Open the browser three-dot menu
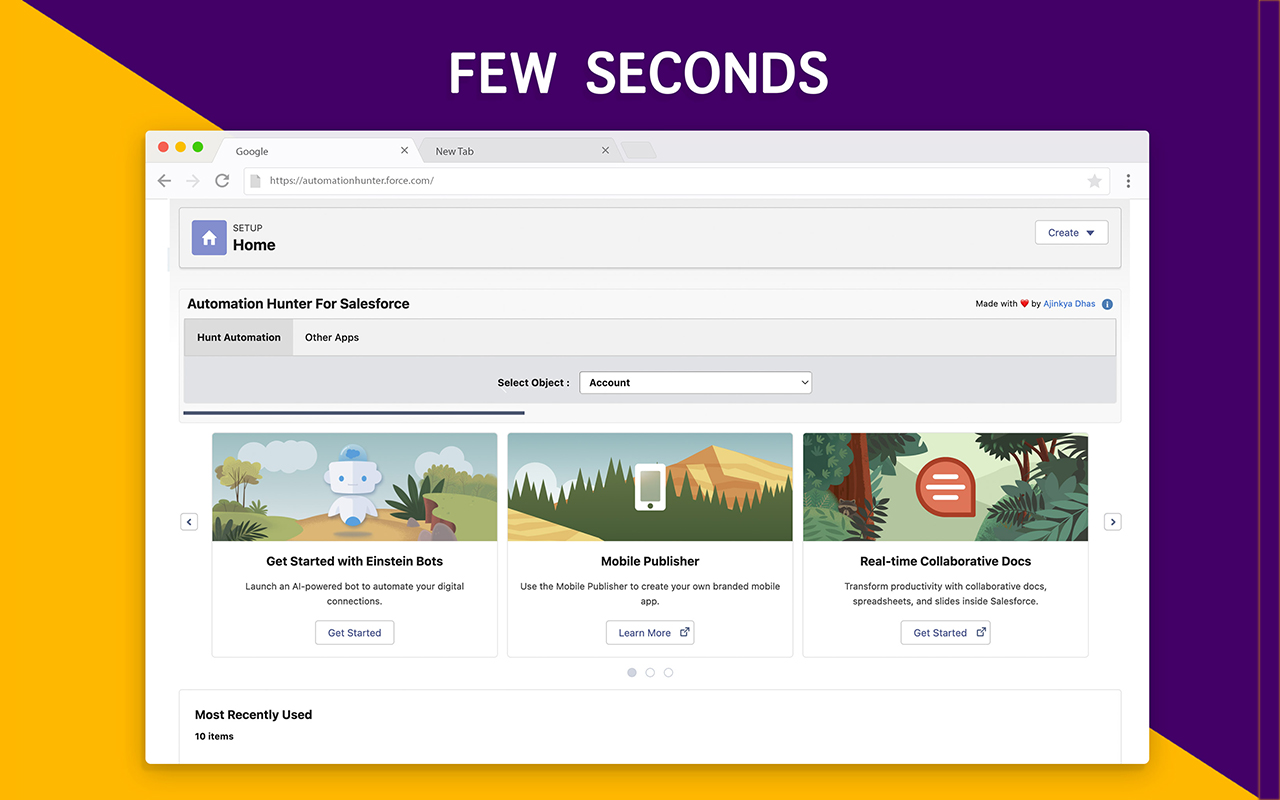Image resolution: width=1280 pixels, height=800 pixels. [1128, 181]
